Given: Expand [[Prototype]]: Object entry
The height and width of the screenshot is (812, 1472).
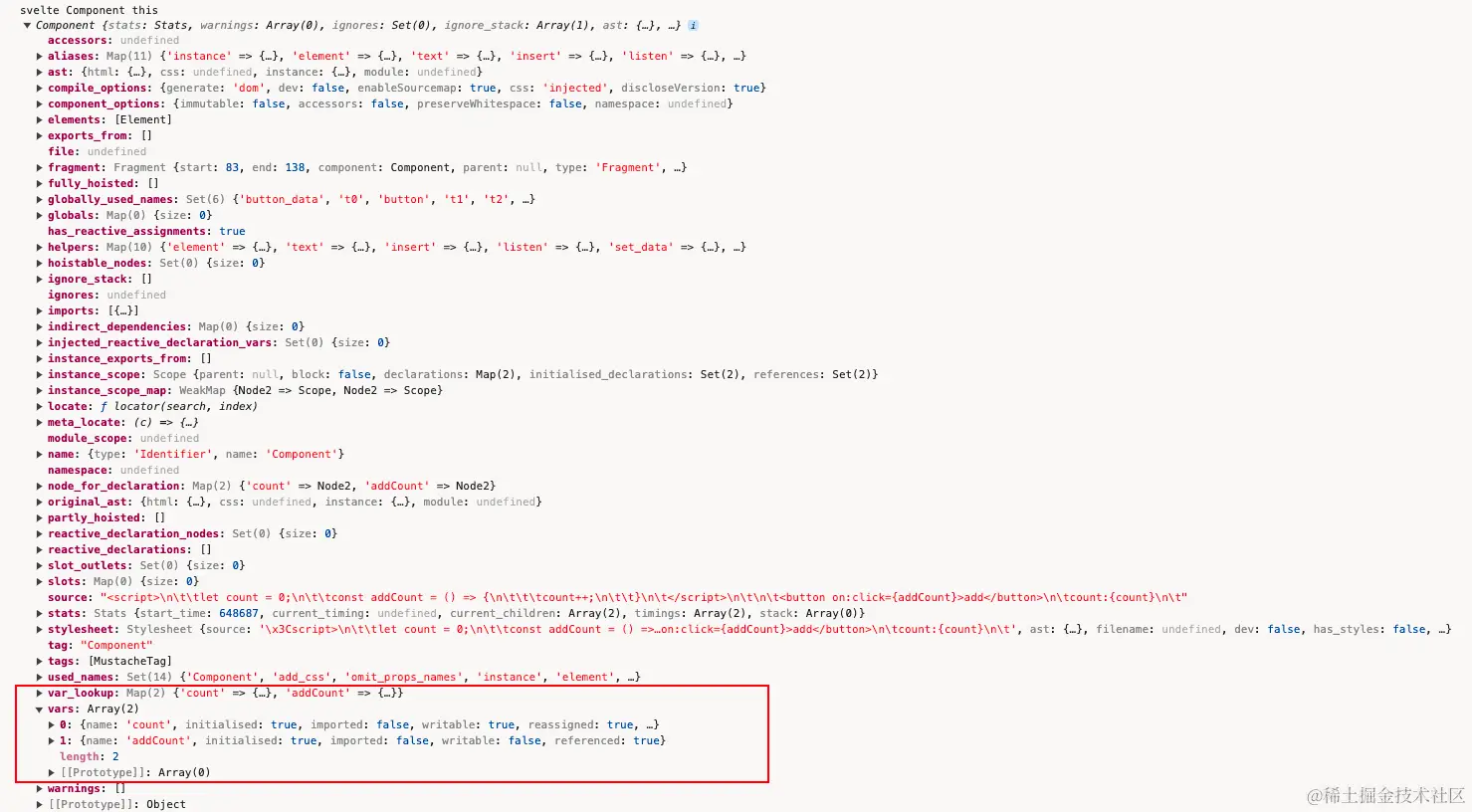Looking at the screenshot, I should click(x=39, y=805).
